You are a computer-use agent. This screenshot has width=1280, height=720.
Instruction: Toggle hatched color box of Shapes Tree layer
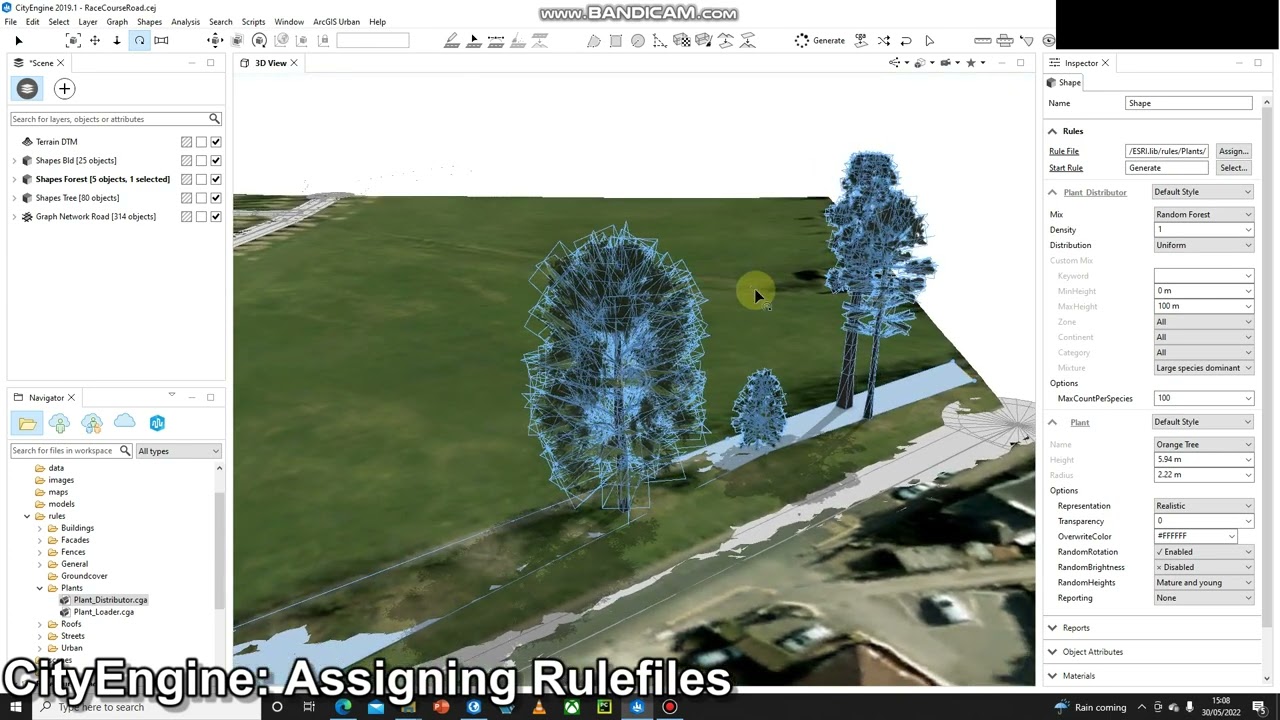pyautogui.click(x=186, y=198)
